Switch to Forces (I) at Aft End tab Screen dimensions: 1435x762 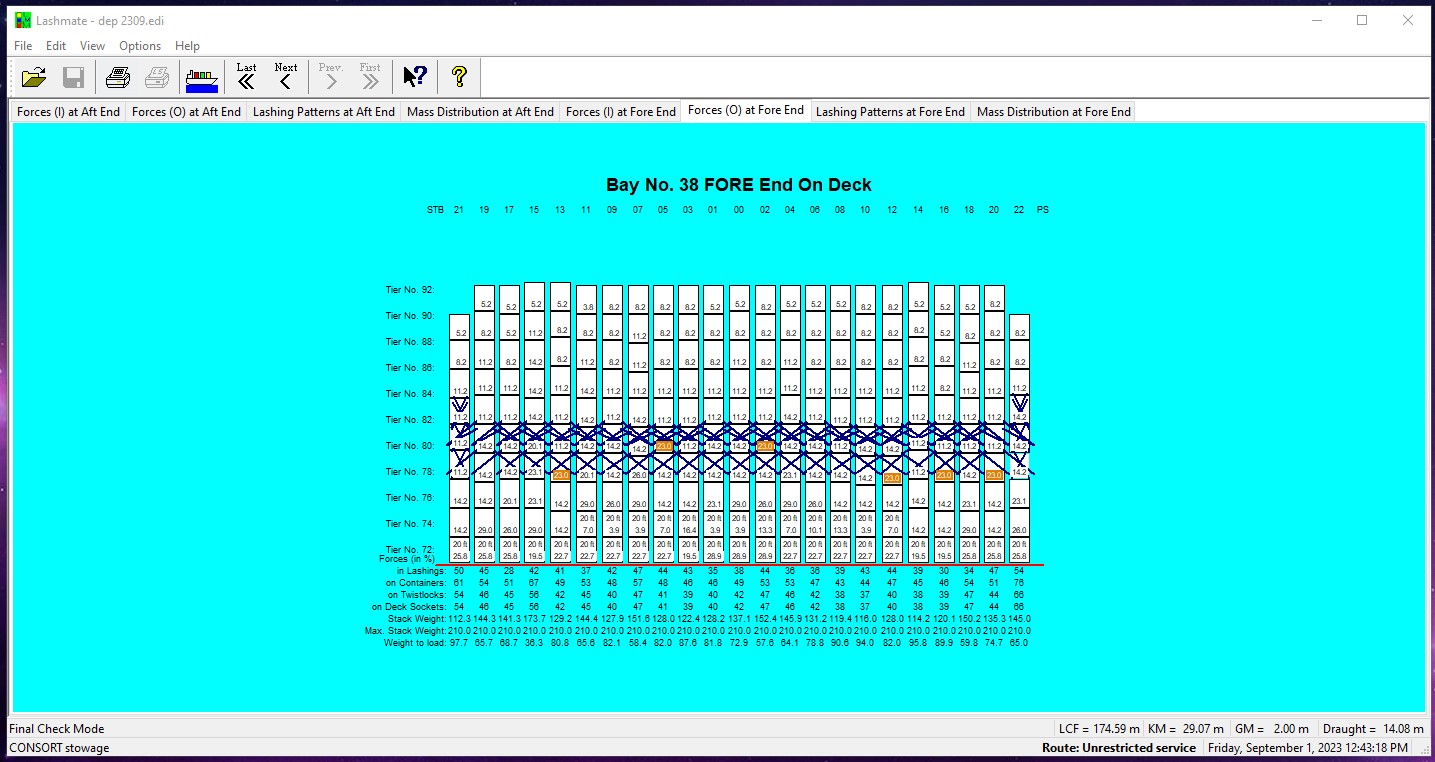[x=68, y=112]
